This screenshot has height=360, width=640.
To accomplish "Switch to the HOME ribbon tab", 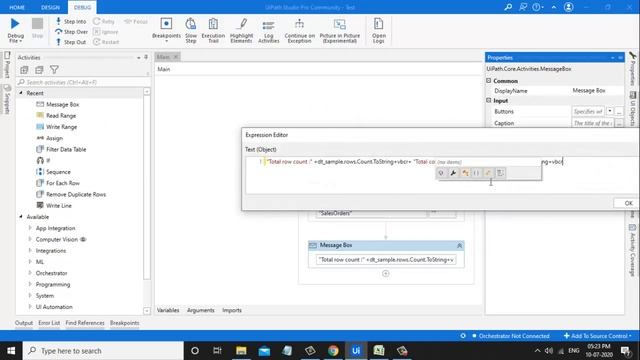I will click(17, 7).
